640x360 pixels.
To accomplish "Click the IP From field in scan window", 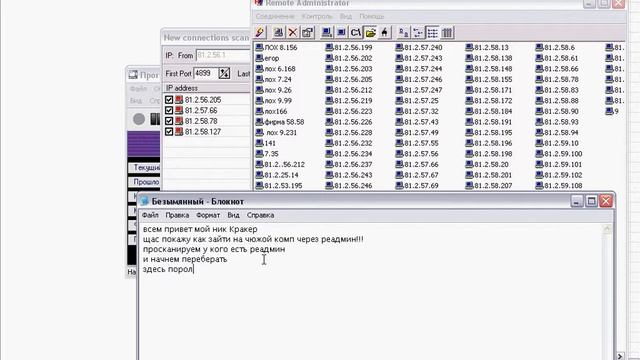I will tap(223, 55).
